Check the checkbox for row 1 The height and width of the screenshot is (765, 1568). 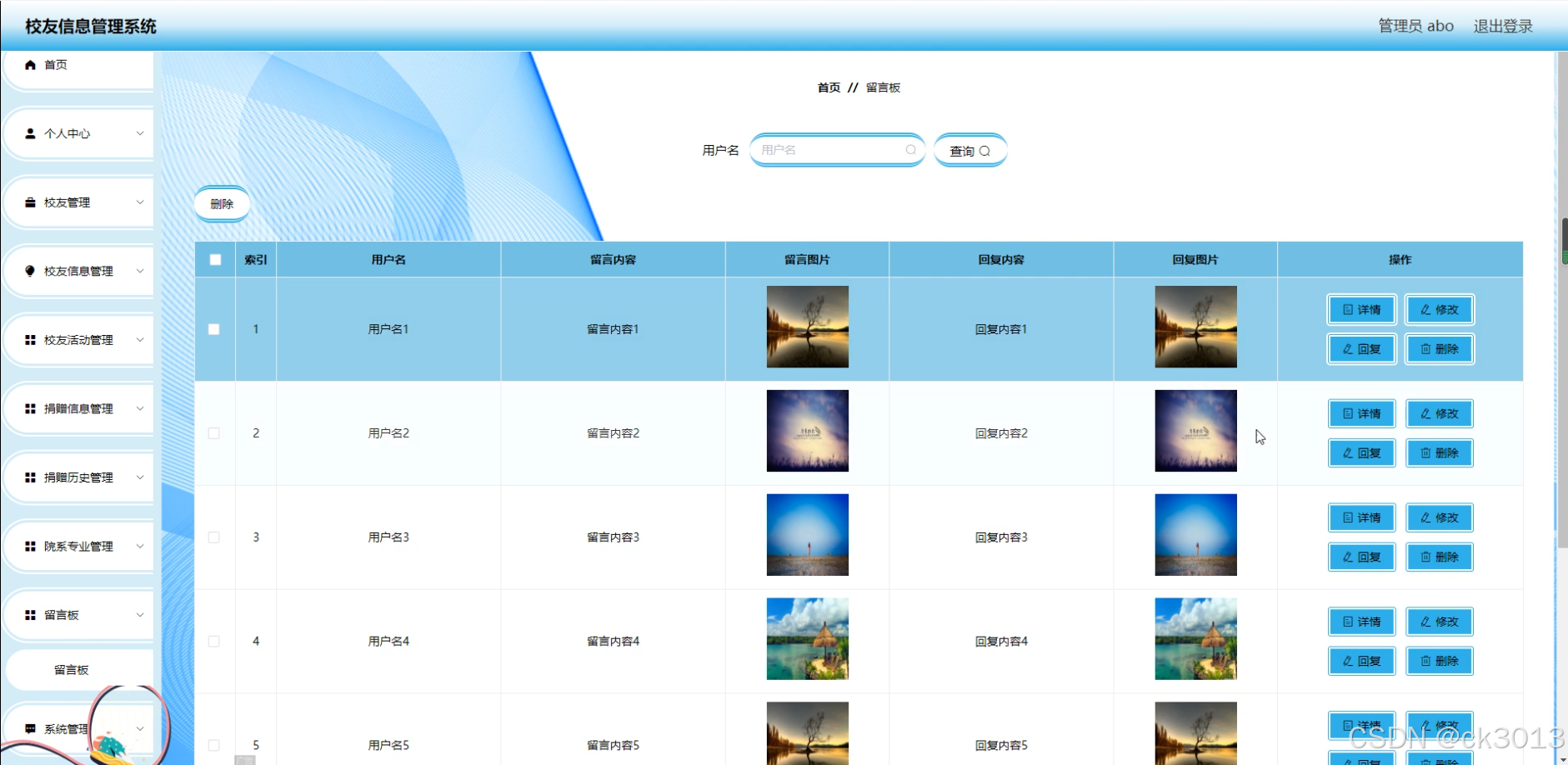pos(214,329)
